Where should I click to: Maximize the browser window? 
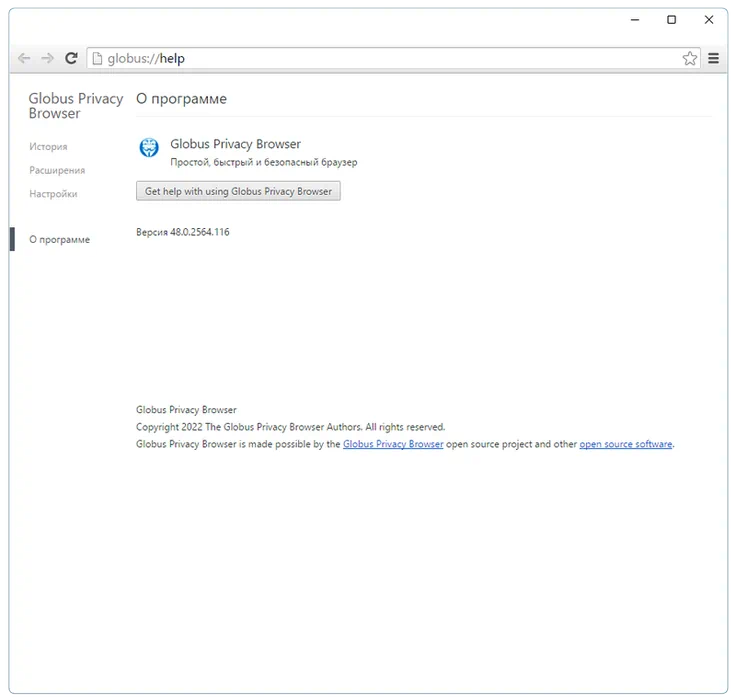click(672, 20)
